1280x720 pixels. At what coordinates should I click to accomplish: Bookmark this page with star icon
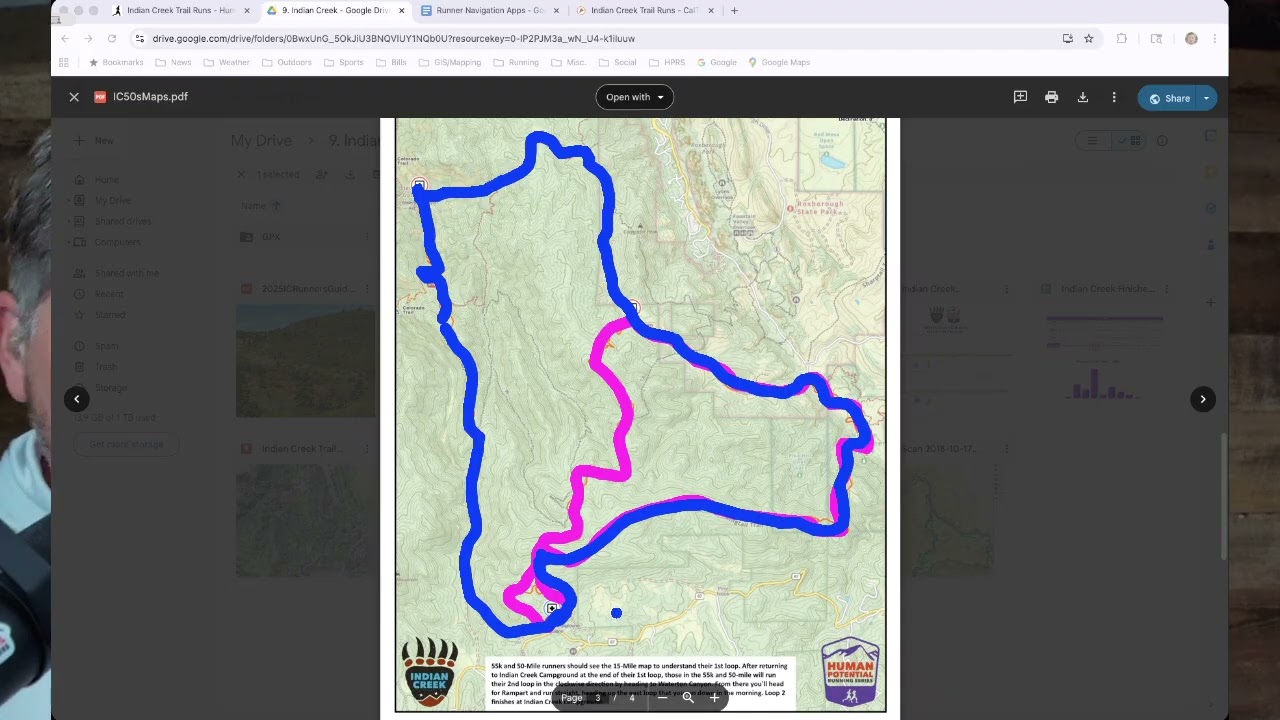[x=1088, y=38]
